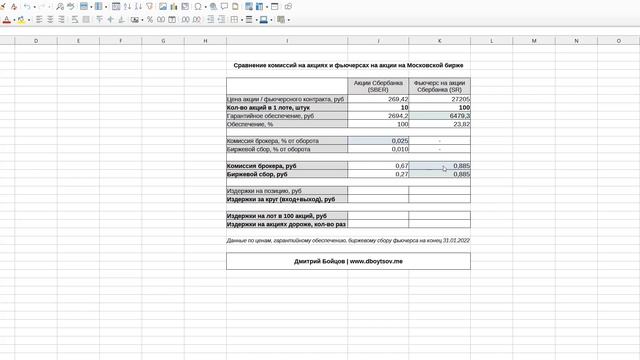Click the Insert Rows icon
The image size is (640, 360).
tap(84, 7)
